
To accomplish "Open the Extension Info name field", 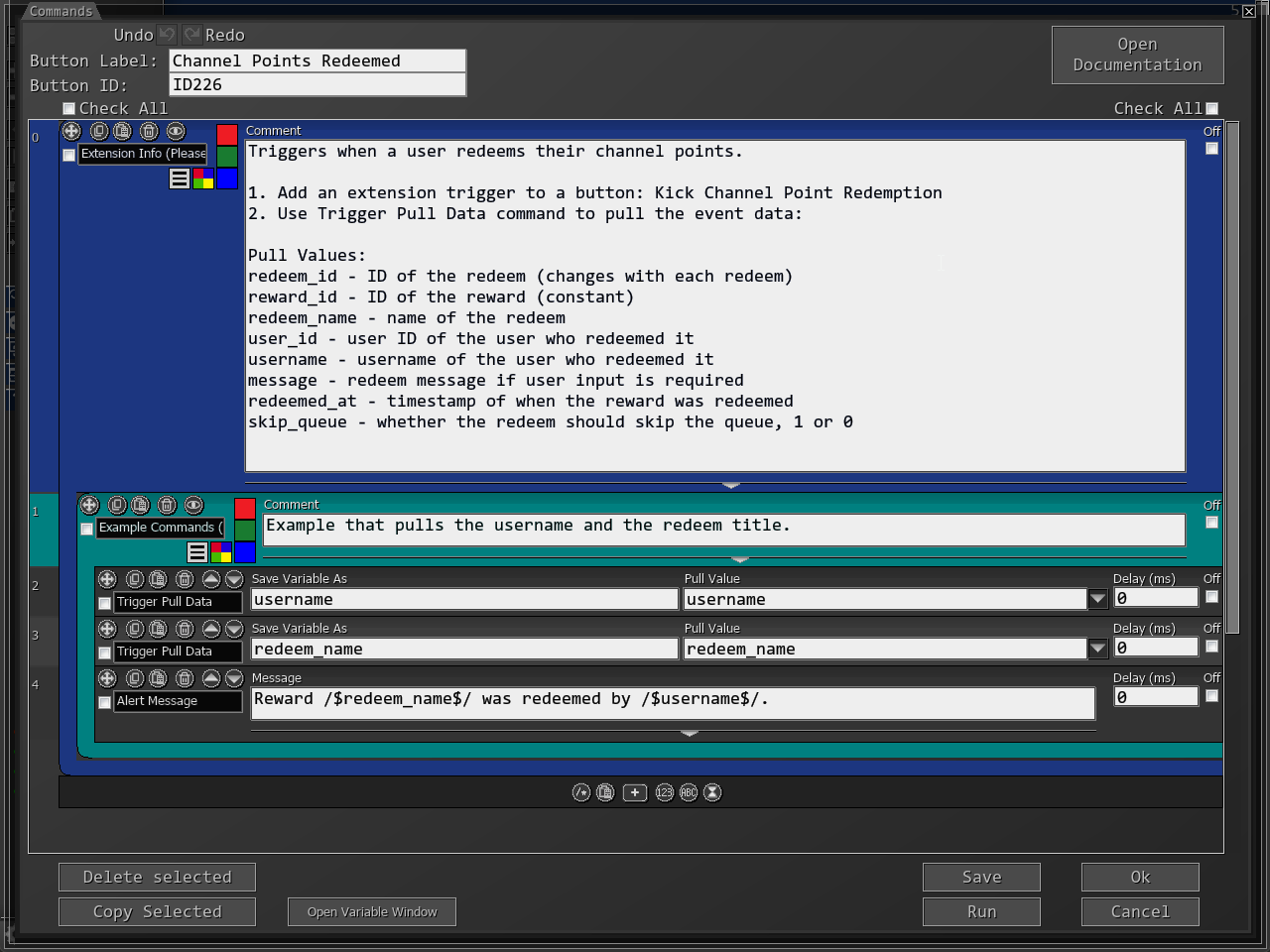I will [x=143, y=154].
